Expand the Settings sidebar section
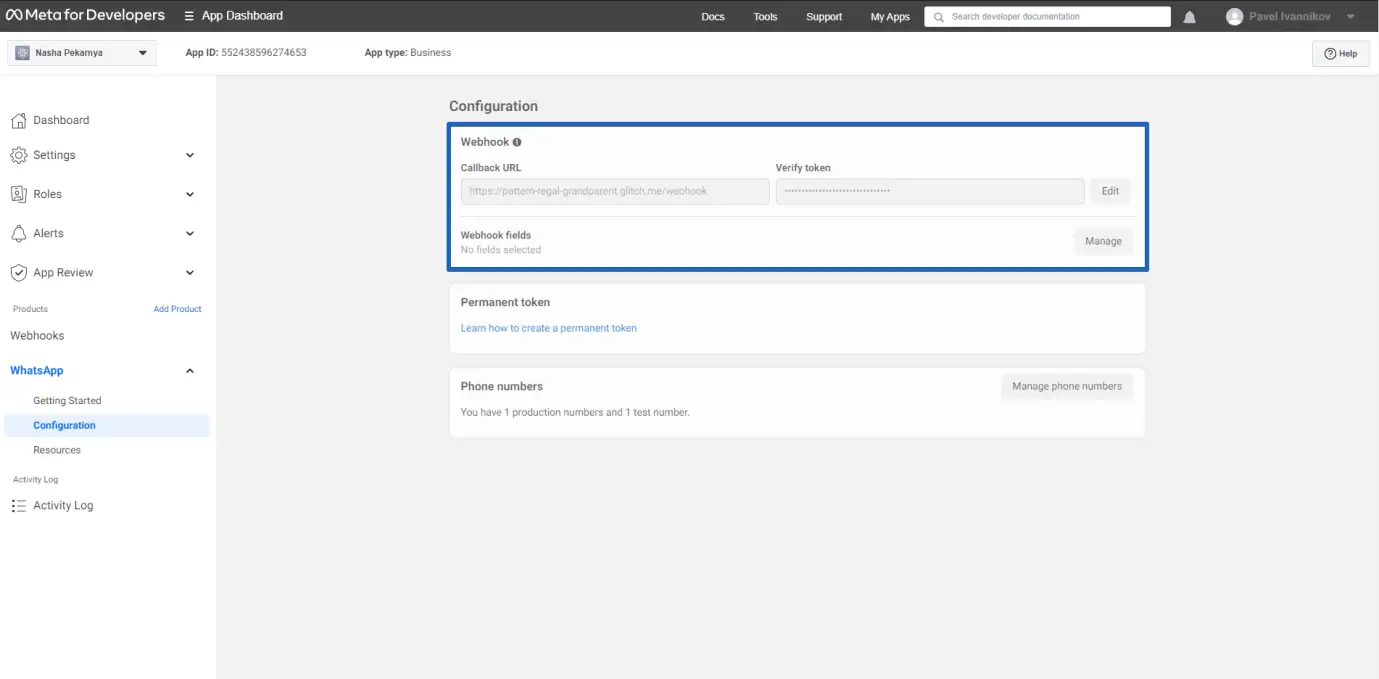Viewport: 1379px width, 679px height. coord(190,156)
